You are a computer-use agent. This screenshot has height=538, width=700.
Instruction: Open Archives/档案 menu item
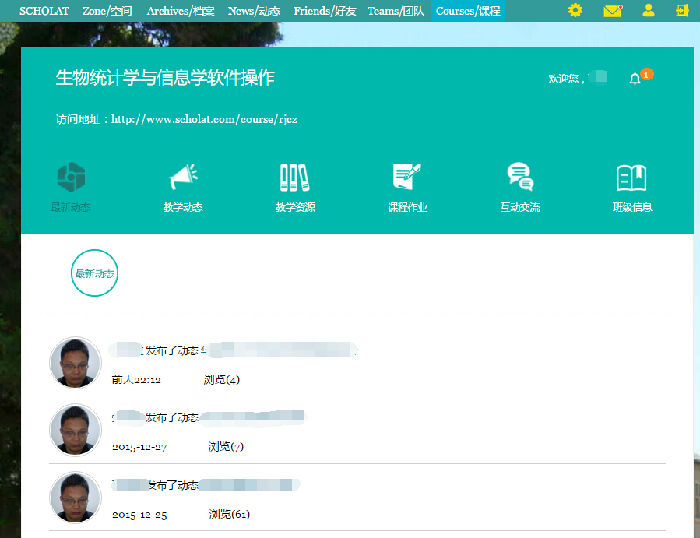[x=180, y=11]
